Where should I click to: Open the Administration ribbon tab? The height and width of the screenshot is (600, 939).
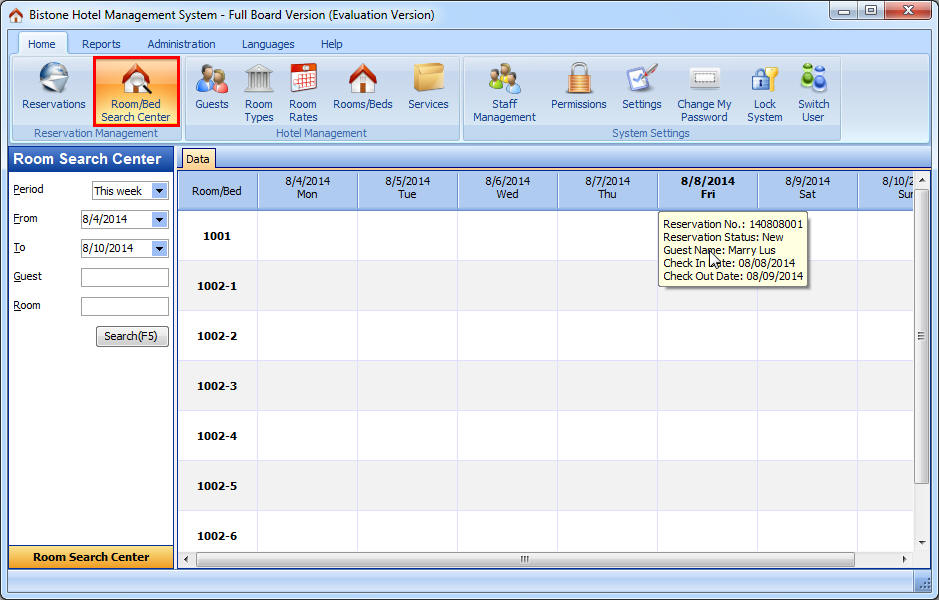click(x=181, y=44)
